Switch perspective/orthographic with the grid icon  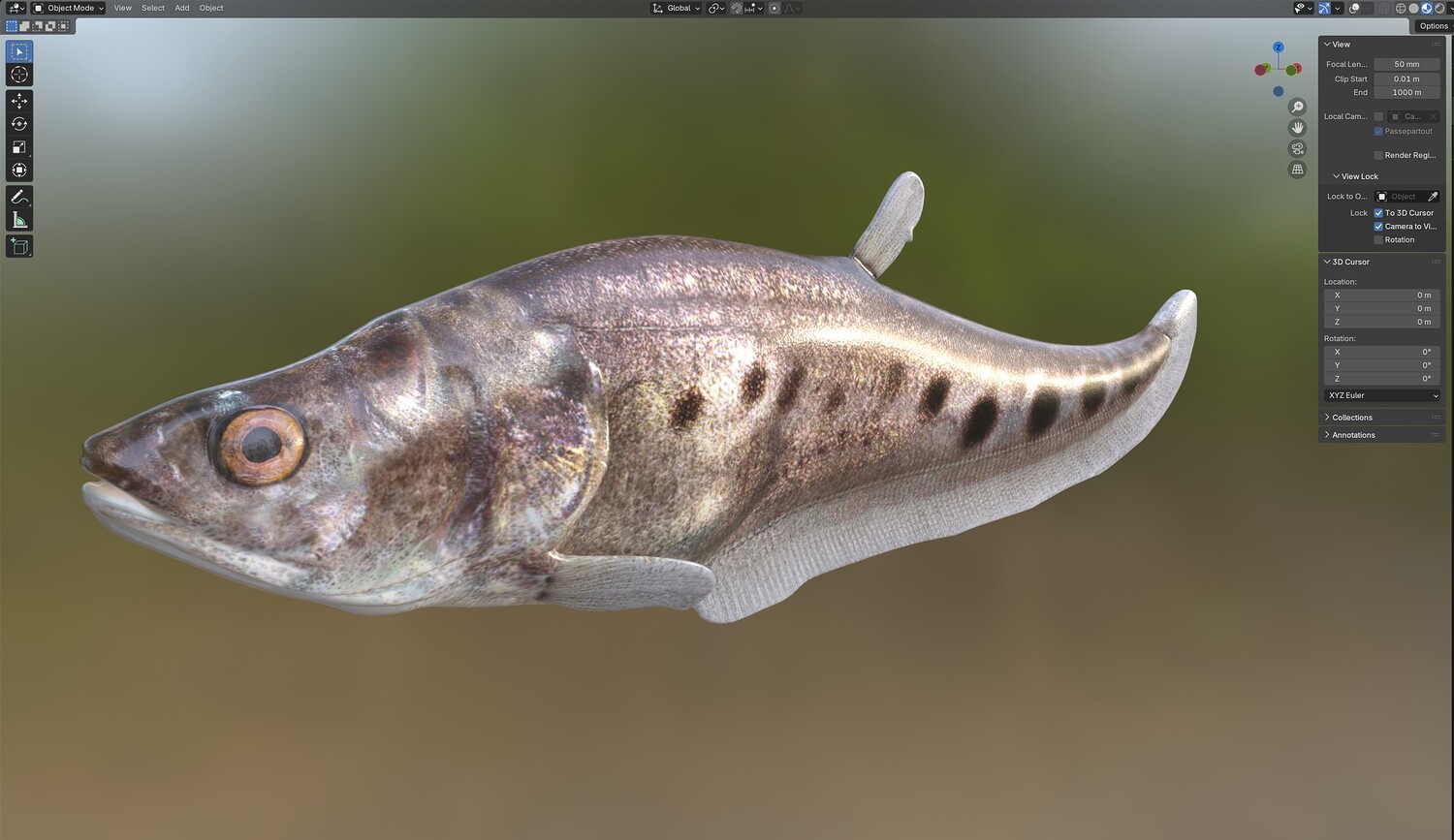1297,170
